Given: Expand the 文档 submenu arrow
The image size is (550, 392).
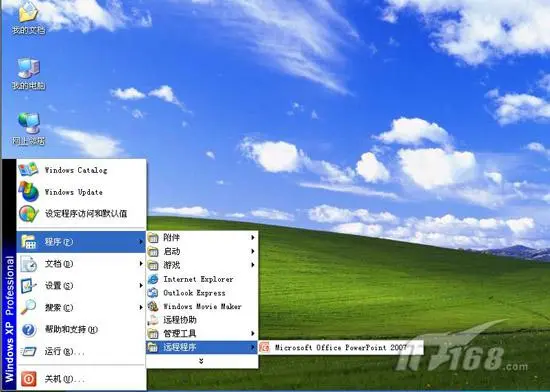Looking at the screenshot, I should pyautogui.click(x=141, y=264).
